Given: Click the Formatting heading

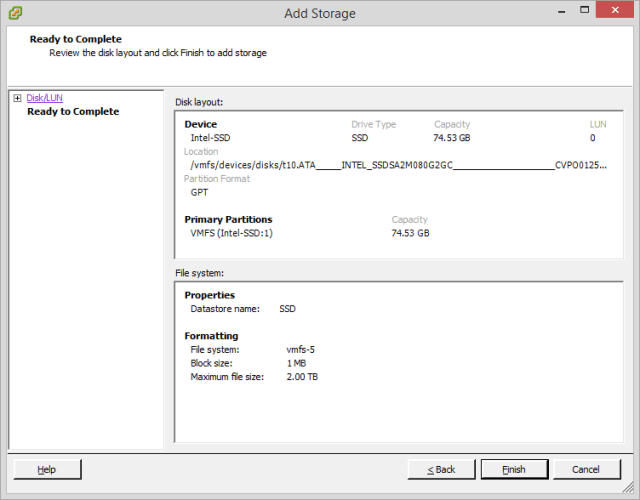Looking at the screenshot, I should (x=211, y=336).
